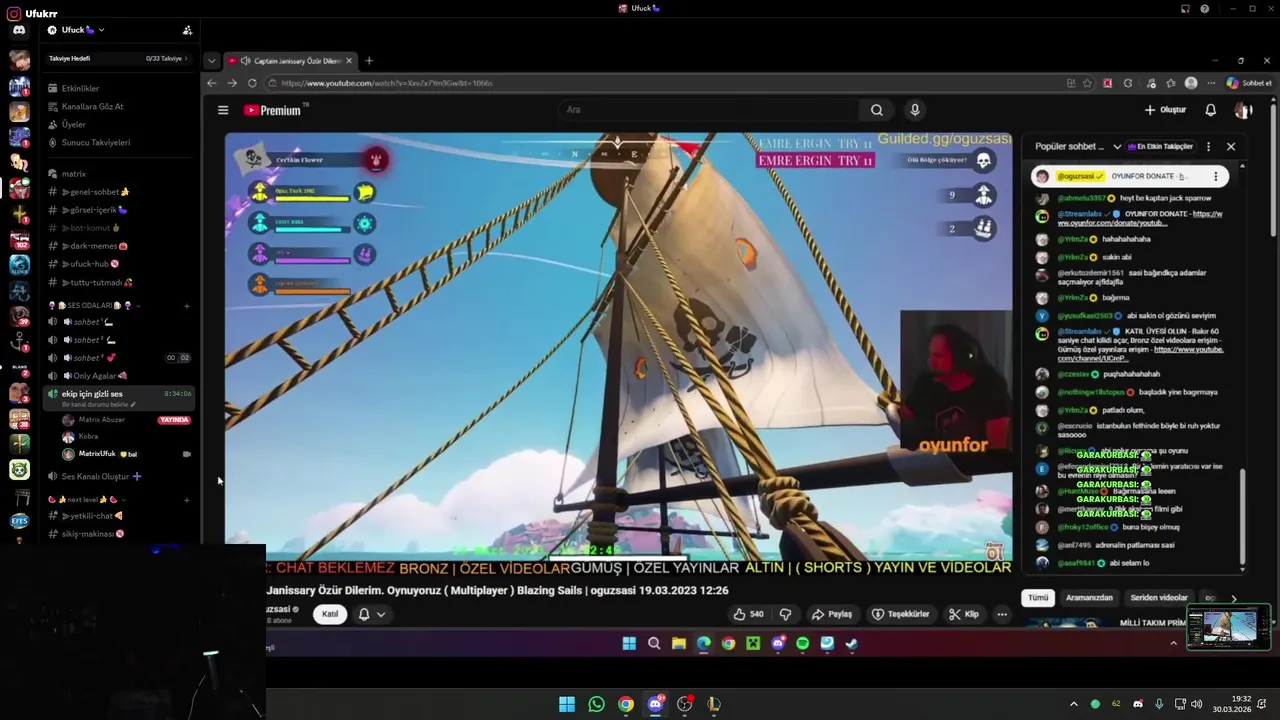1280x720 pixels.
Task: Click Ses Kanalı Oluştur create voice channel
Action: click(96, 476)
